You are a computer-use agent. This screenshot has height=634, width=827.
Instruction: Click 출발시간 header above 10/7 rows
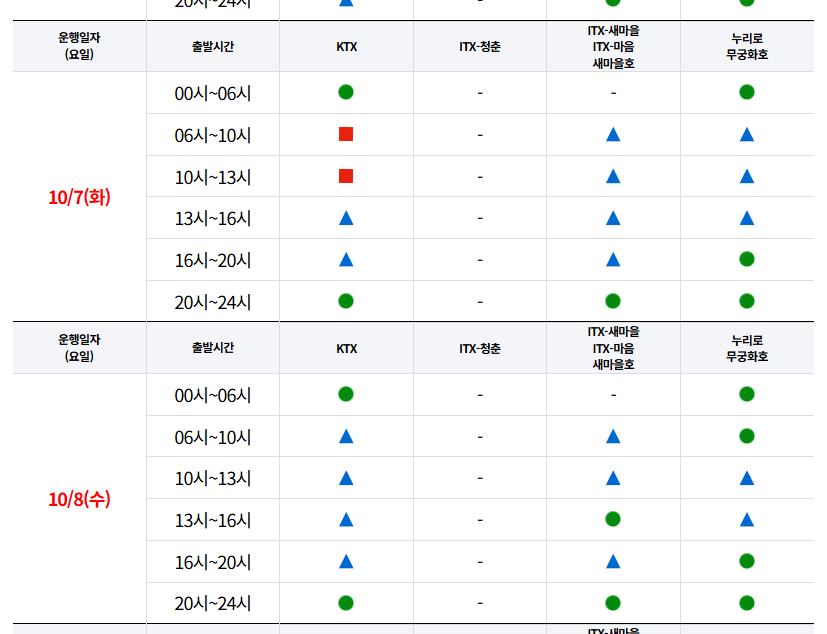(213, 46)
